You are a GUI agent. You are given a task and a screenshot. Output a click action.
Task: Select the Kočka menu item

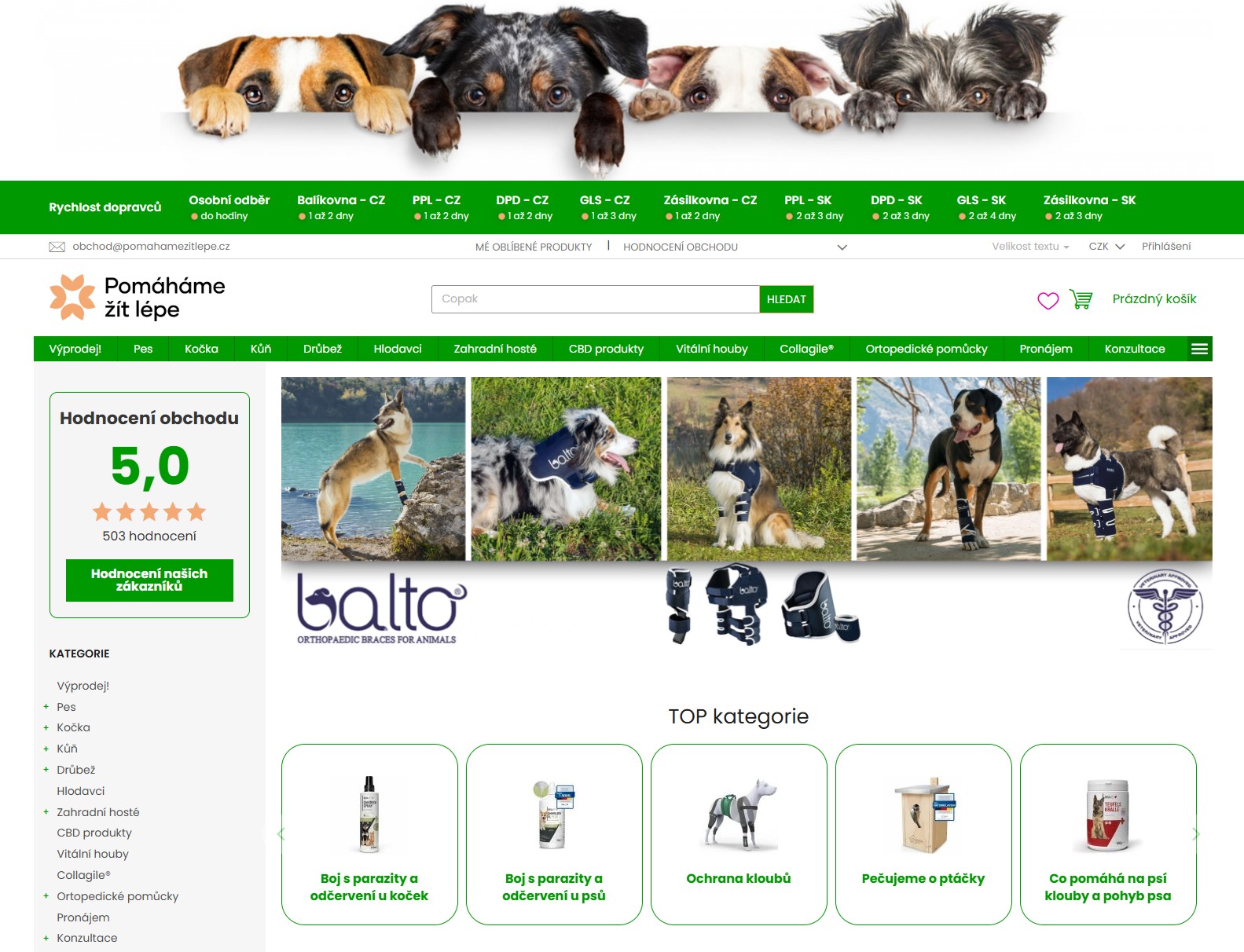[x=201, y=349]
